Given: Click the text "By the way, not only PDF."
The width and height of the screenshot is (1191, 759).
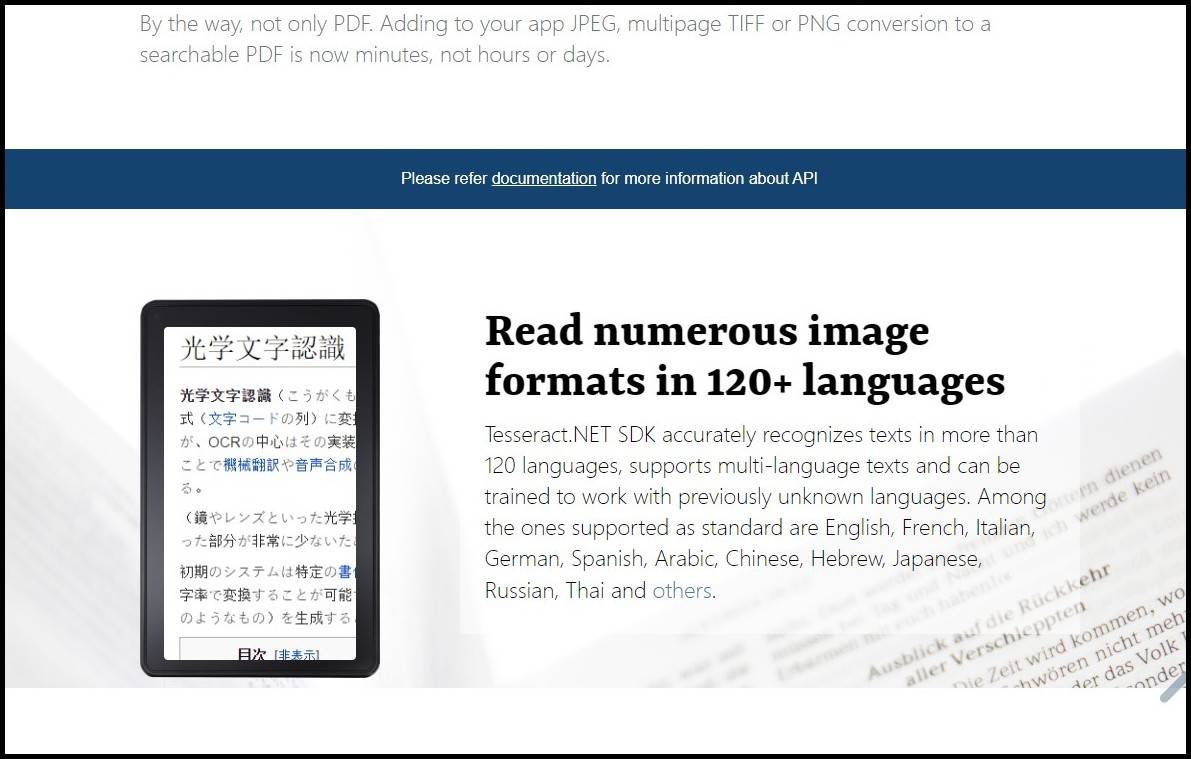Looking at the screenshot, I should coord(257,24).
